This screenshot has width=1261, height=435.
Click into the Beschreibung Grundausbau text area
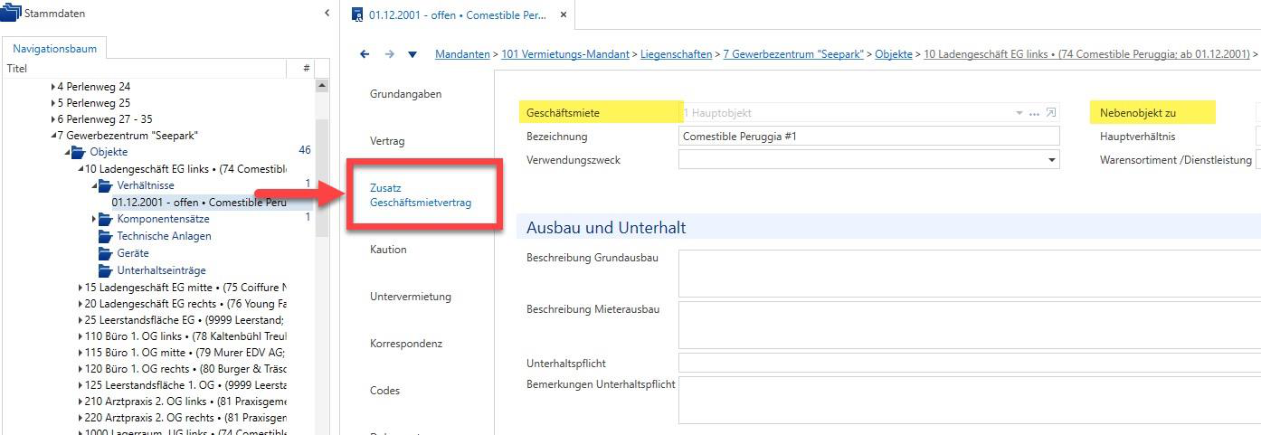click(x=969, y=273)
